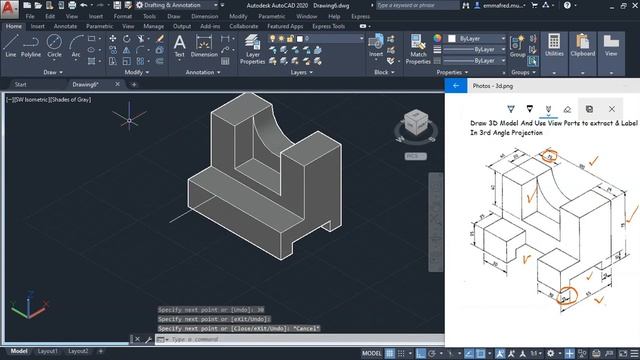
Task: Select the Mirror tool
Action: pos(127,50)
